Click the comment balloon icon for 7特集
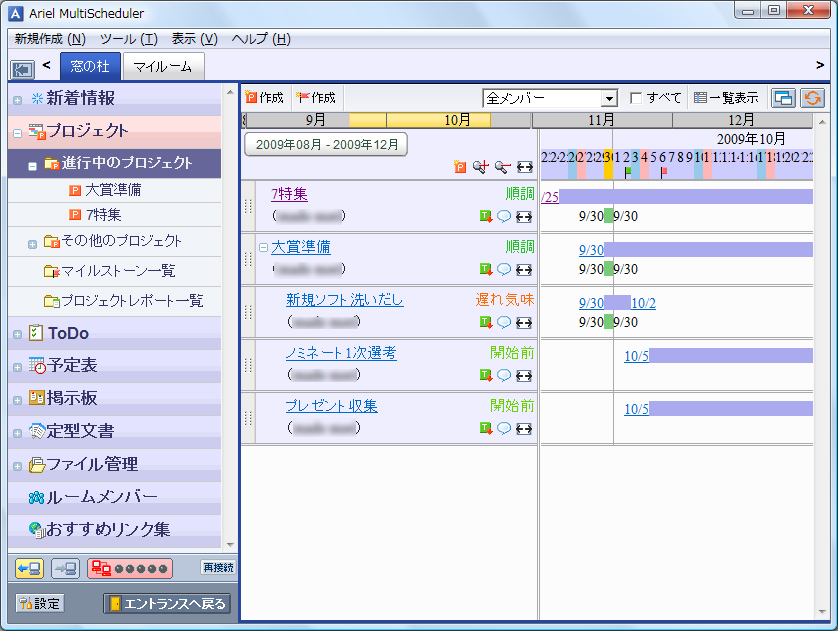The height and width of the screenshot is (631, 838). coord(505,215)
